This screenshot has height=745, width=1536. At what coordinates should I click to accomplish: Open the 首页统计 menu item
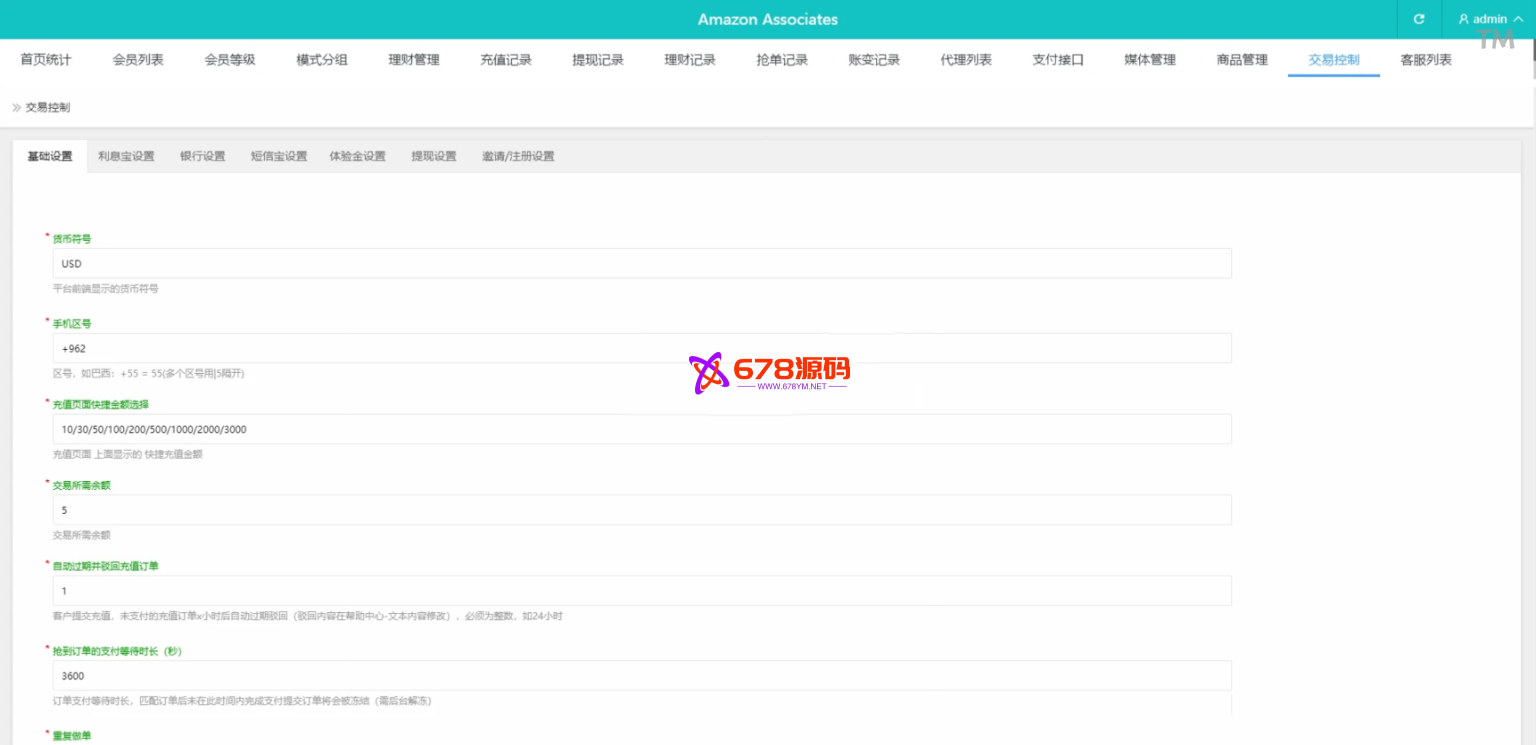pyautogui.click(x=46, y=60)
